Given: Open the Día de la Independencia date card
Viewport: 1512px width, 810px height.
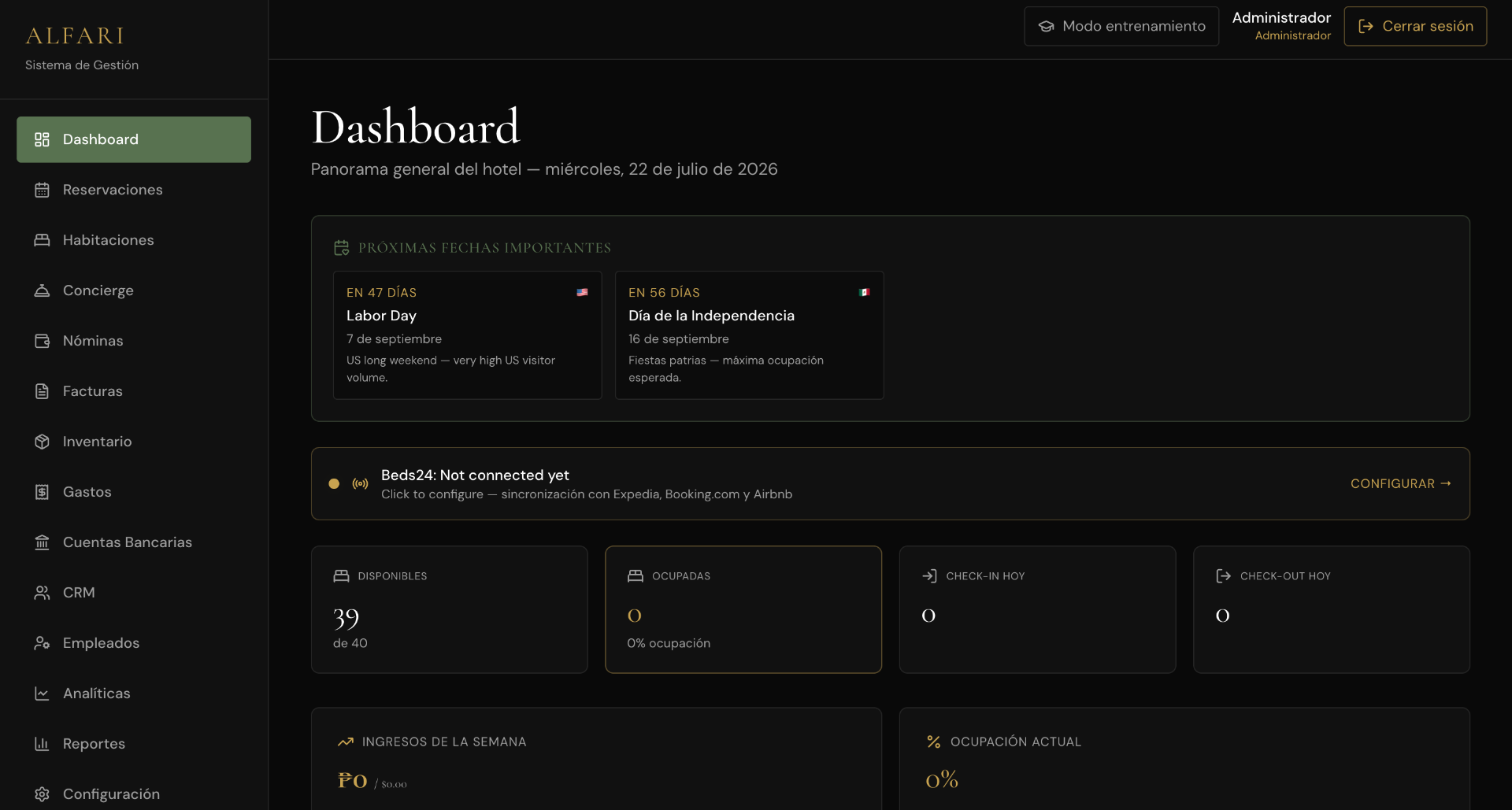Looking at the screenshot, I should pyautogui.click(x=750, y=335).
